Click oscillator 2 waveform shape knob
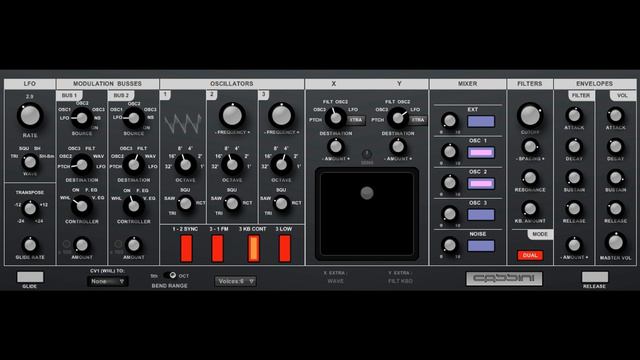Image resolution: width=640 pixels, height=360 pixels. point(232,203)
